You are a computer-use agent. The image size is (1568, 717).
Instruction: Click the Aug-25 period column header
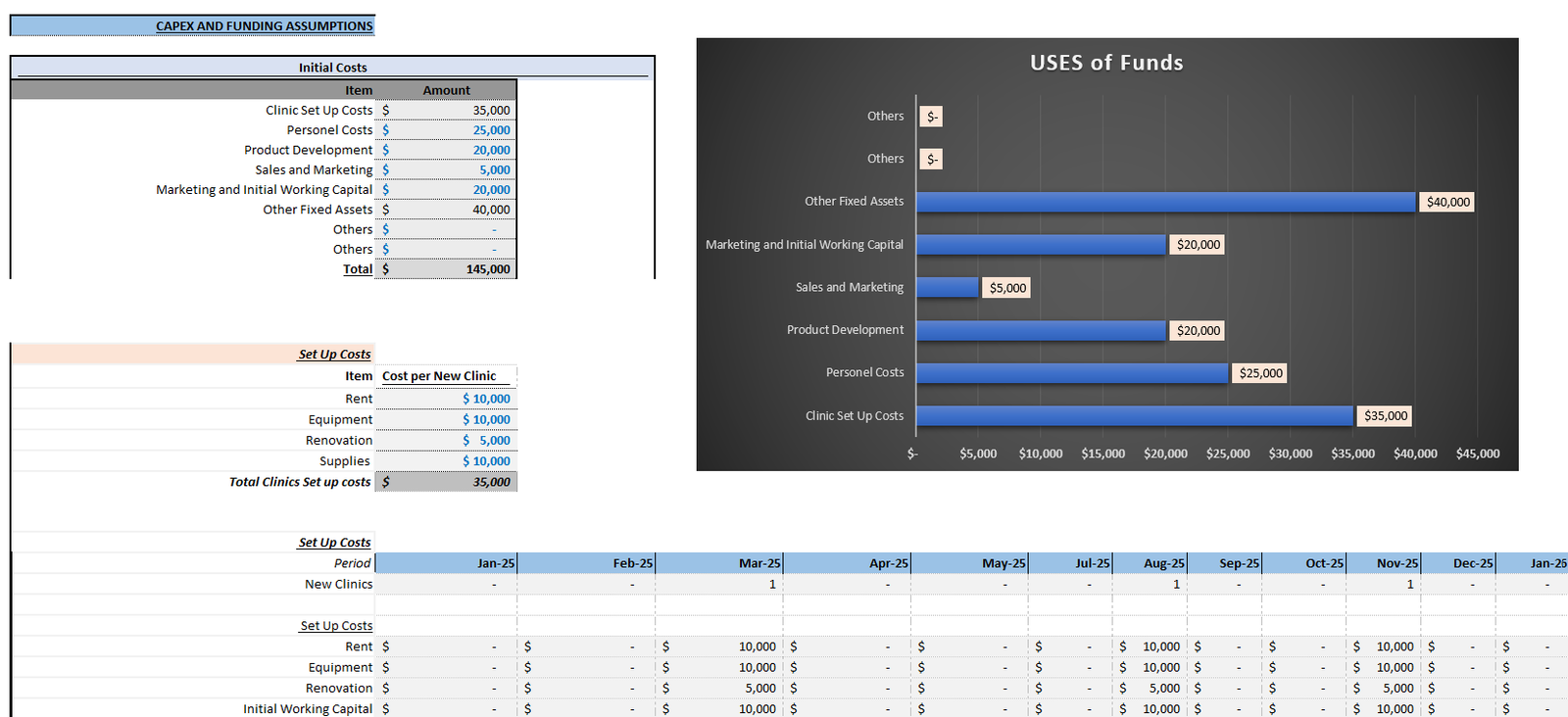pyautogui.click(x=1150, y=563)
